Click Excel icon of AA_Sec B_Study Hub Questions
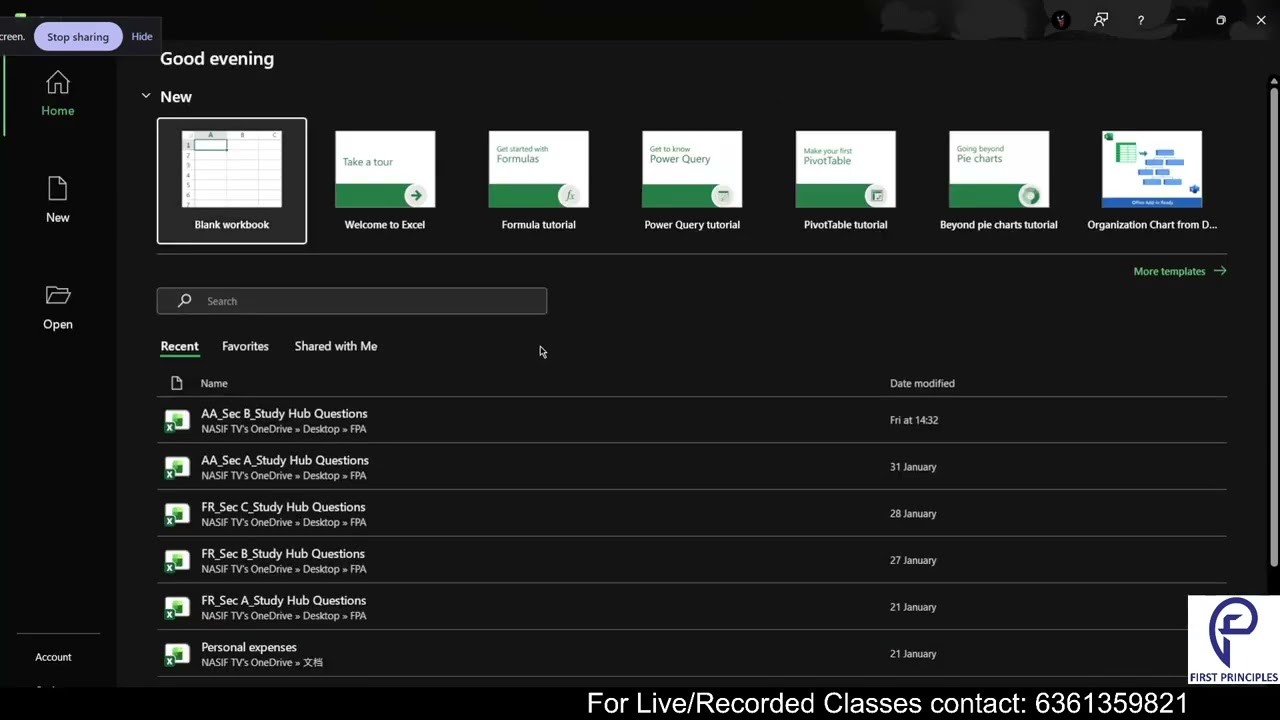The image size is (1280, 720). [x=177, y=421]
